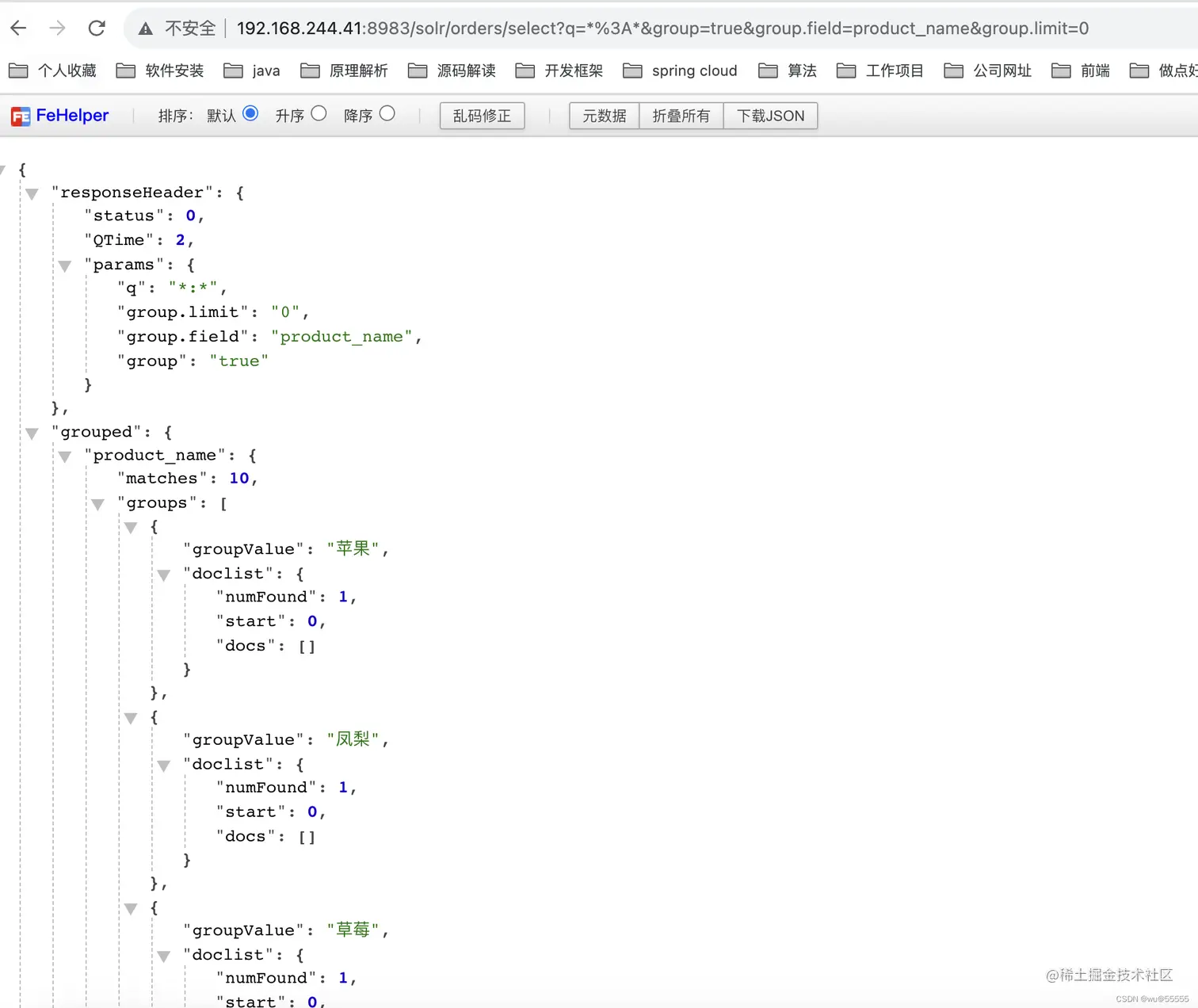Click the group.limit value "0"
The width and height of the screenshot is (1198, 1008).
(285, 312)
